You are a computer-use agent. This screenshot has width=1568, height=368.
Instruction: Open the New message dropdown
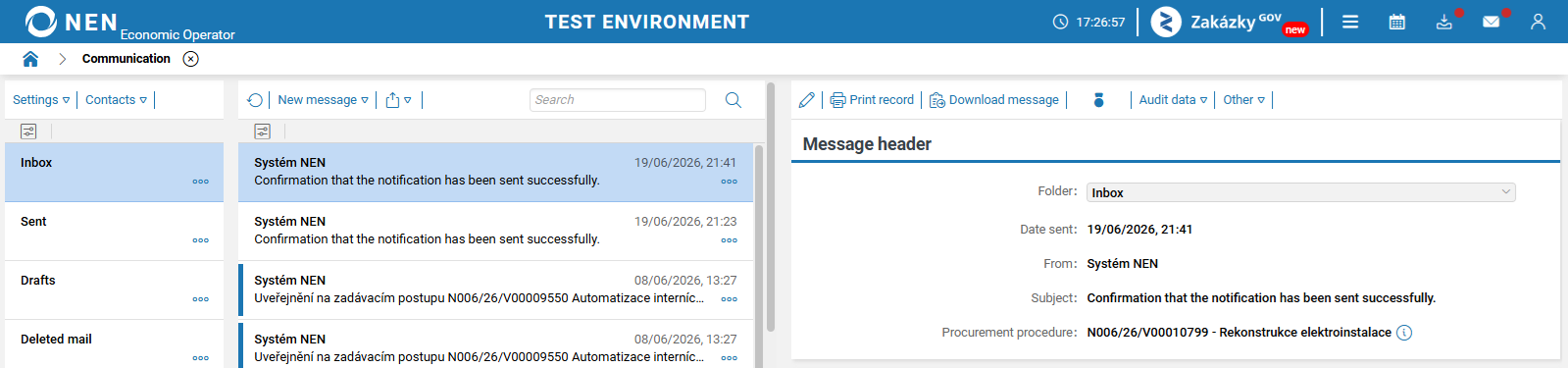pos(323,100)
